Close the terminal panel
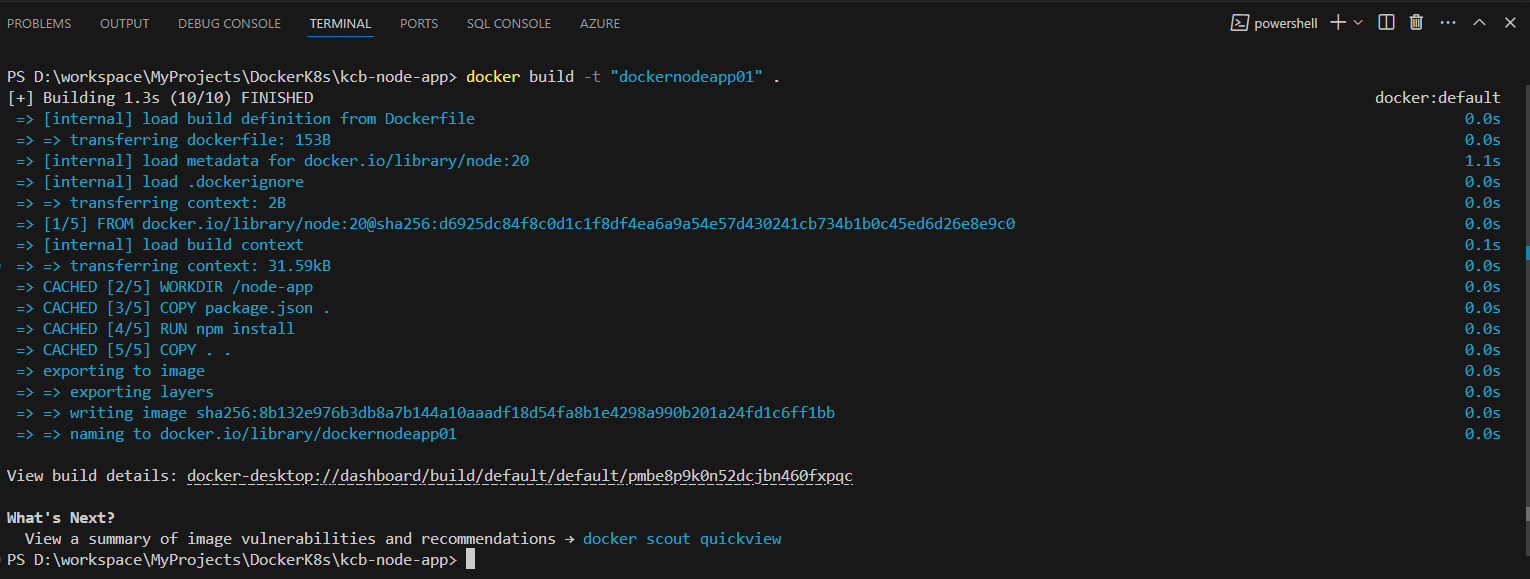This screenshot has height=579, width=1530. (1510, 22)
